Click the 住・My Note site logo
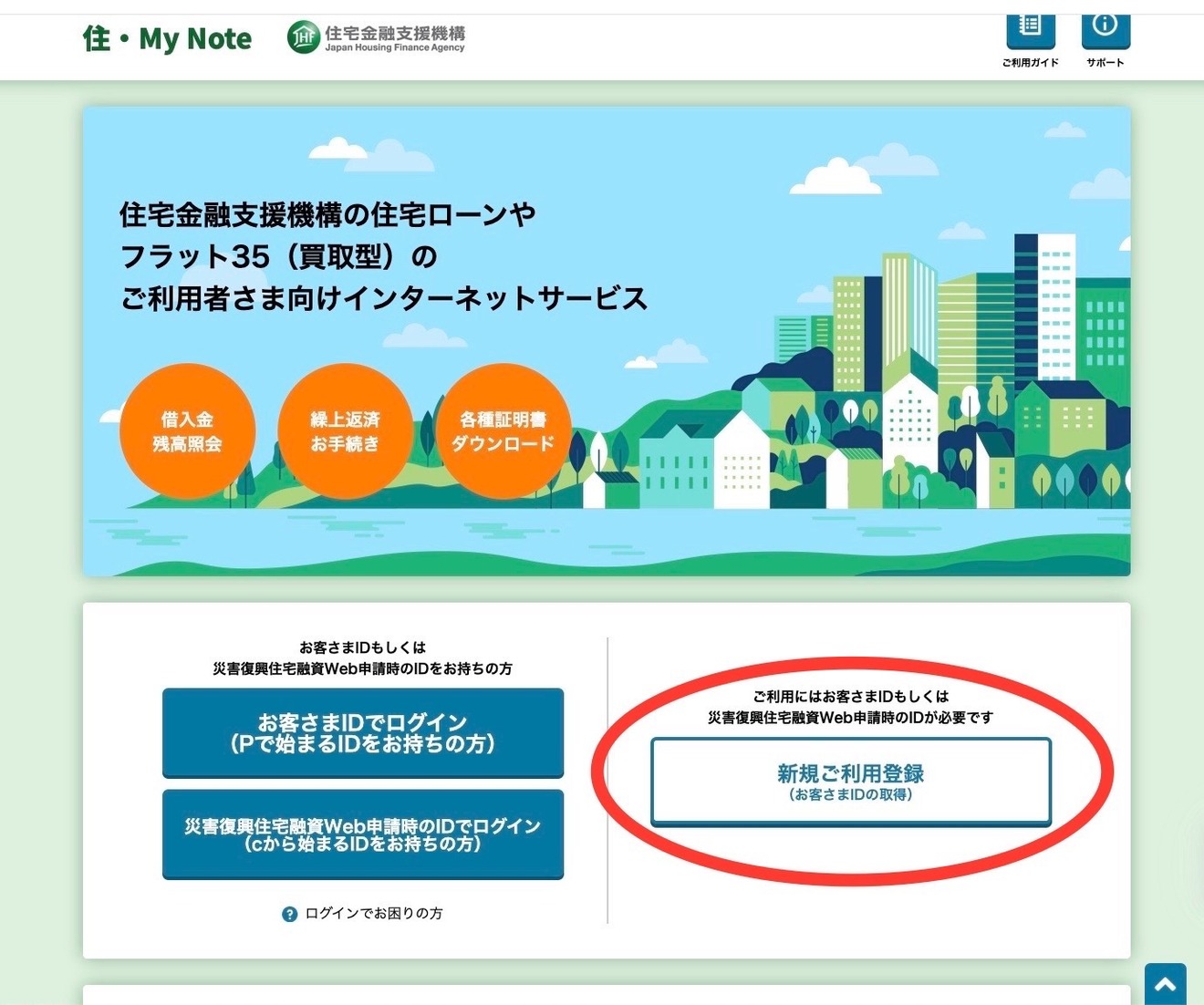The width and height of the screenshot is (1204, 1005). click(x=167, y=39)
